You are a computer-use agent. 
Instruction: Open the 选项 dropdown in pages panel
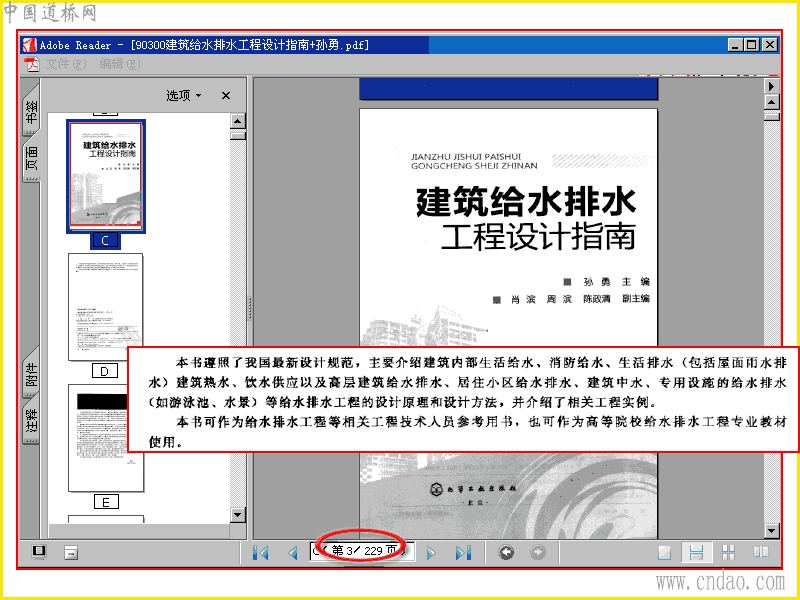tap(184, 95)
